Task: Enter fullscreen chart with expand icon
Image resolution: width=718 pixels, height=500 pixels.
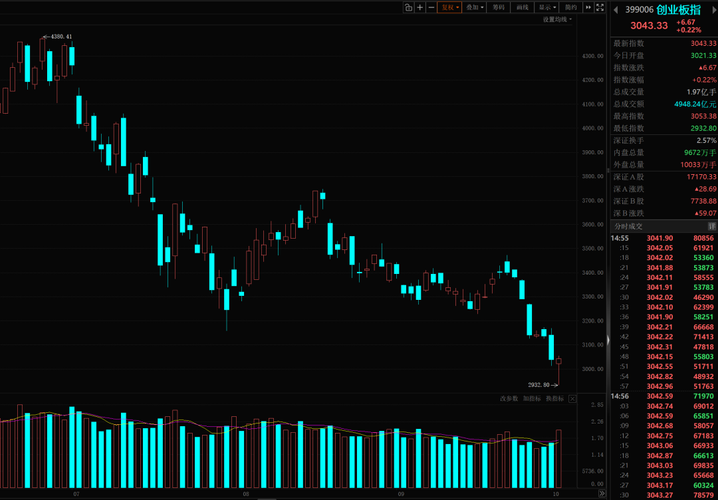Action: pos(600,7)
